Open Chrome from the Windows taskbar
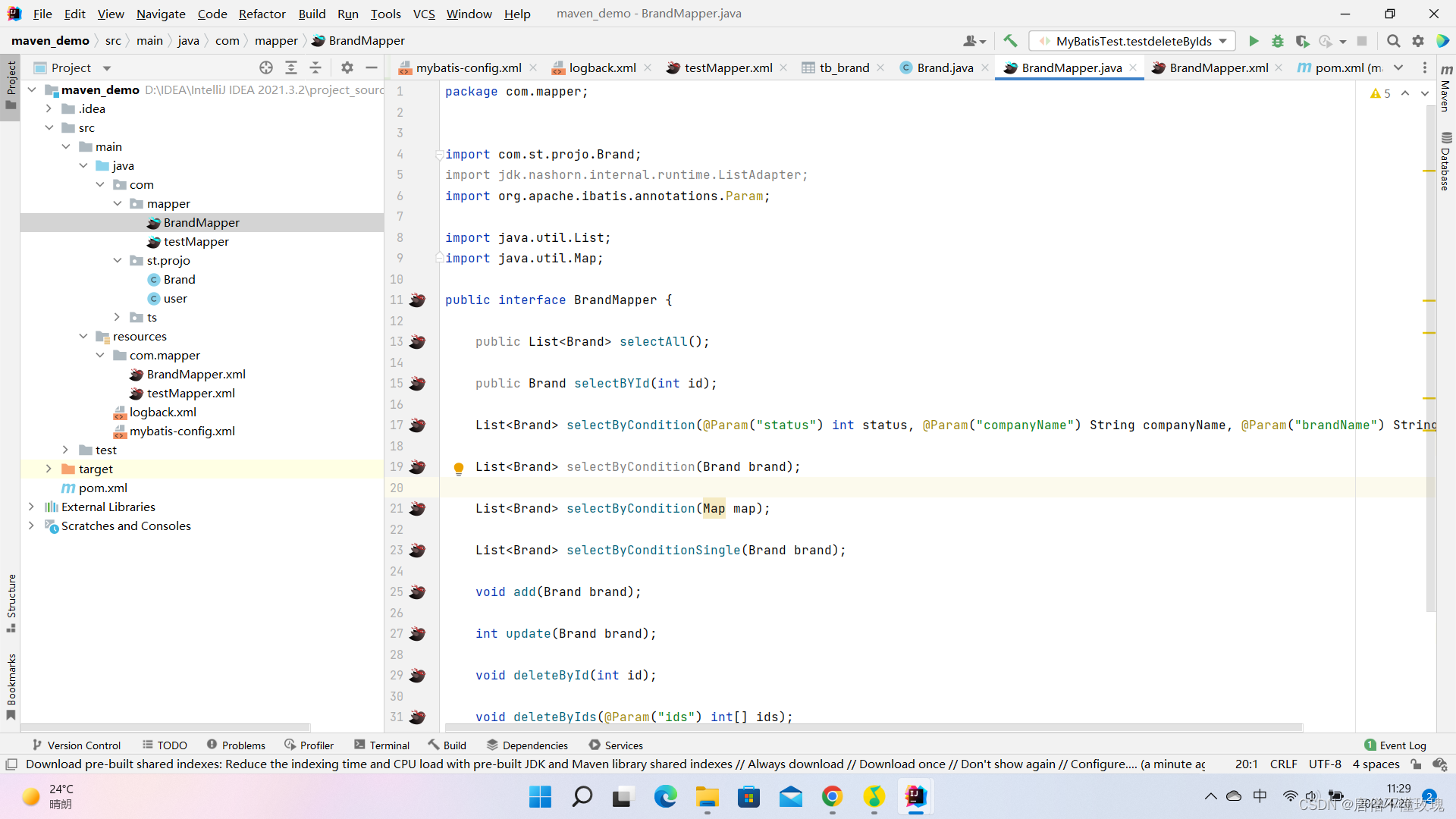Viewport: 1456px width, 819px height. click(x=832, y=796)
